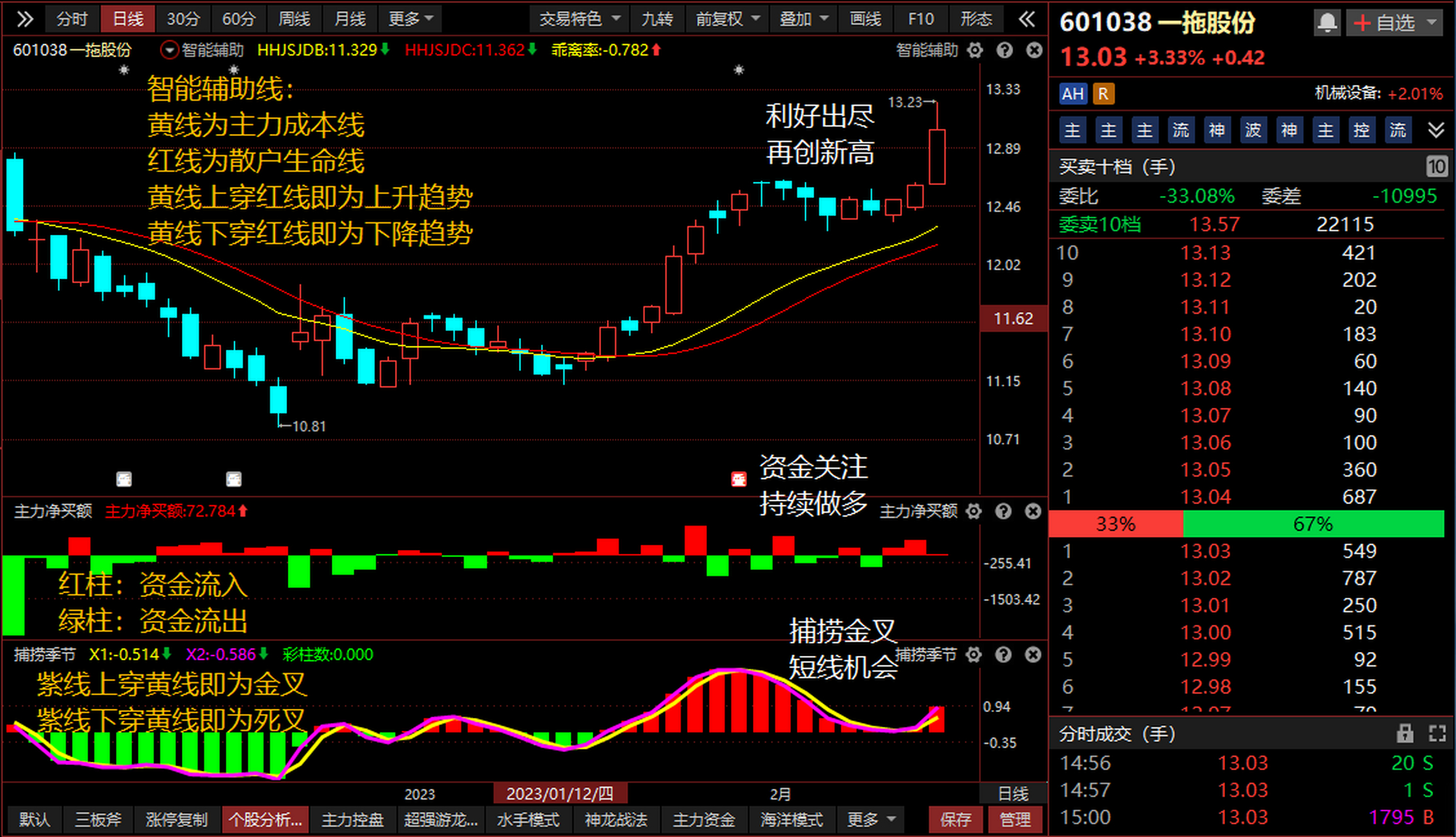Select the 水手模式 template tab
Screen dimensions: 1456x837
pos(529,819)
